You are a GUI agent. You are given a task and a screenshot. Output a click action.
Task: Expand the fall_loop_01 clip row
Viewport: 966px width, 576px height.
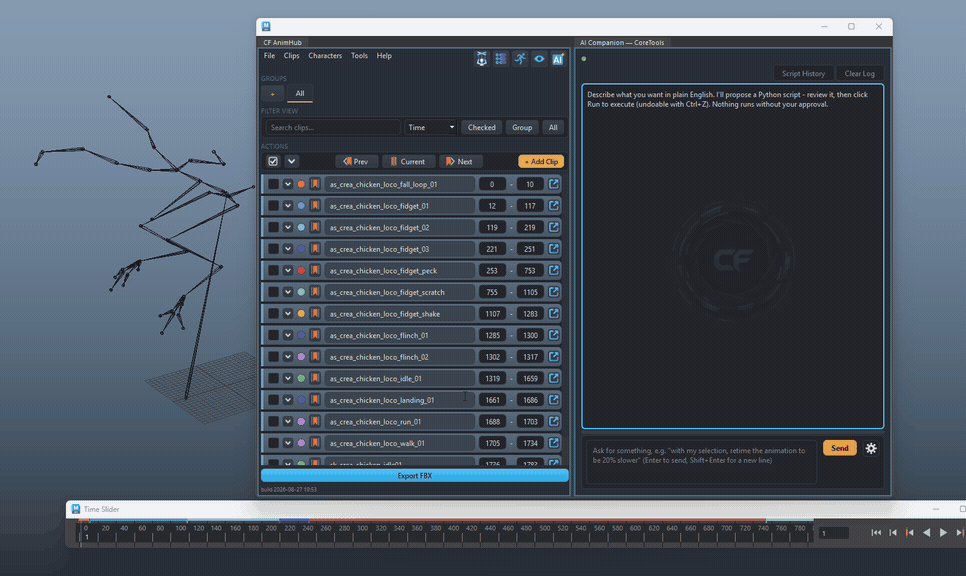click(x=288, y=184)
